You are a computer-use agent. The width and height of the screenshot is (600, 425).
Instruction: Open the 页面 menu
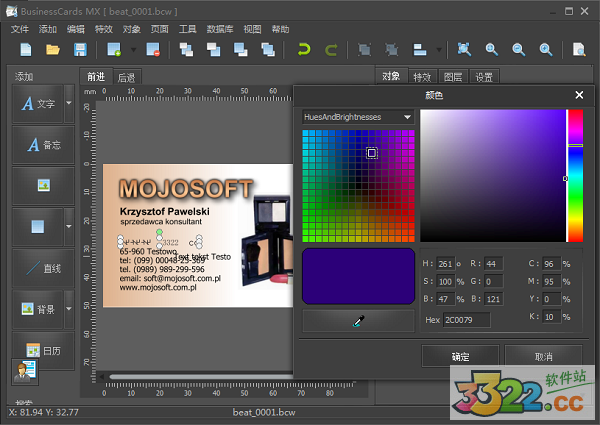tap(160, 29)
